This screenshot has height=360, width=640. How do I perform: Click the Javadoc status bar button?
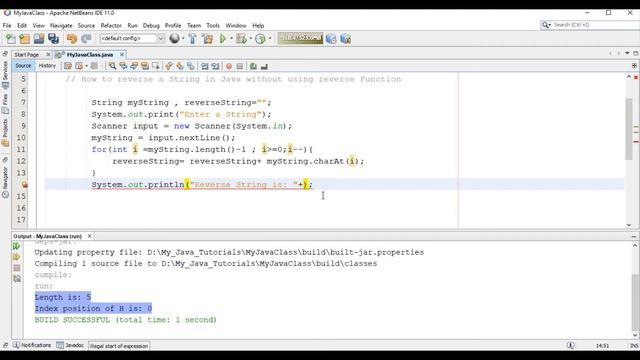pos(70,345)
